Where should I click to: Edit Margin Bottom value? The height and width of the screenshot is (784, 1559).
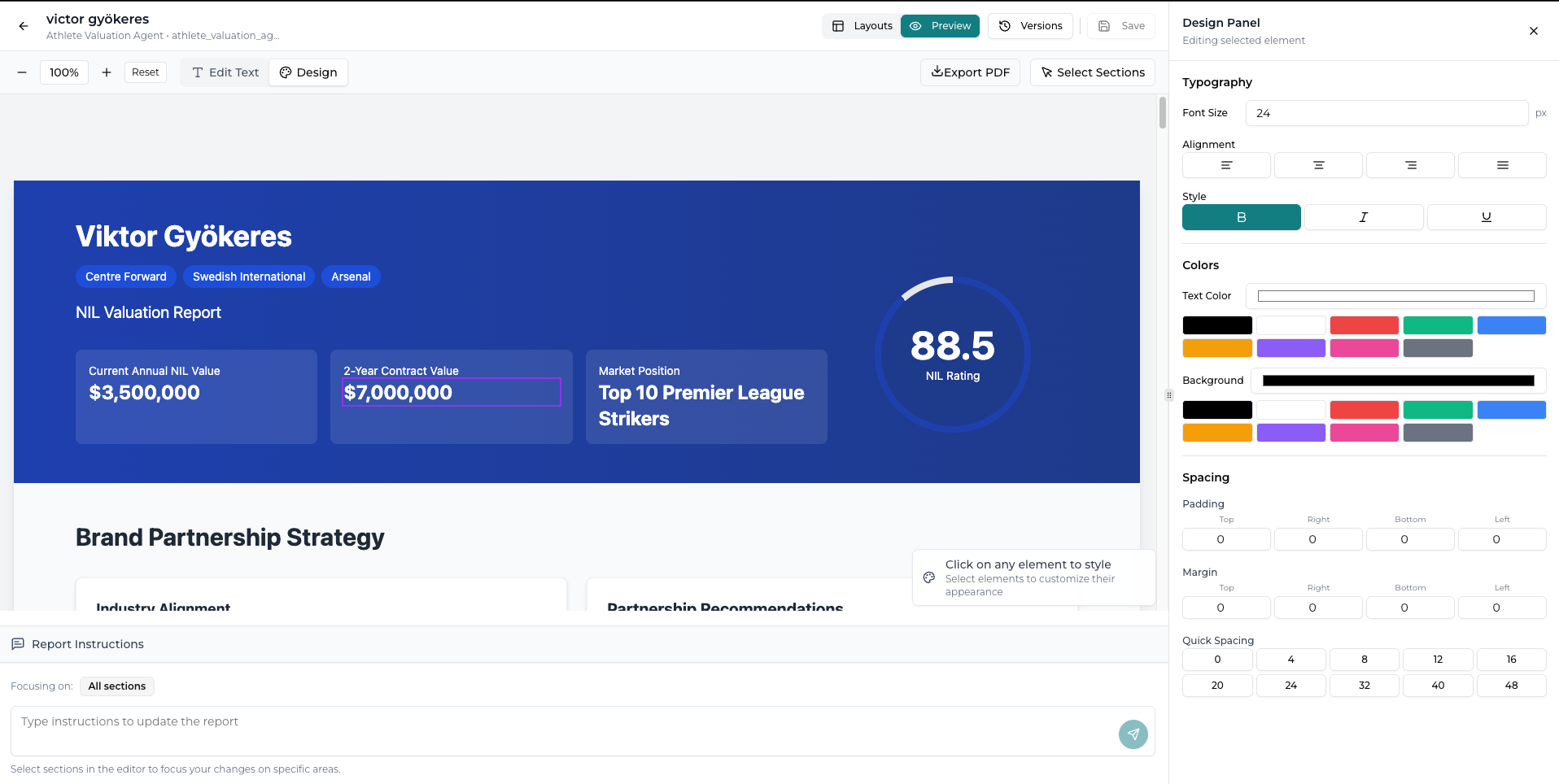coord(1410,608)
